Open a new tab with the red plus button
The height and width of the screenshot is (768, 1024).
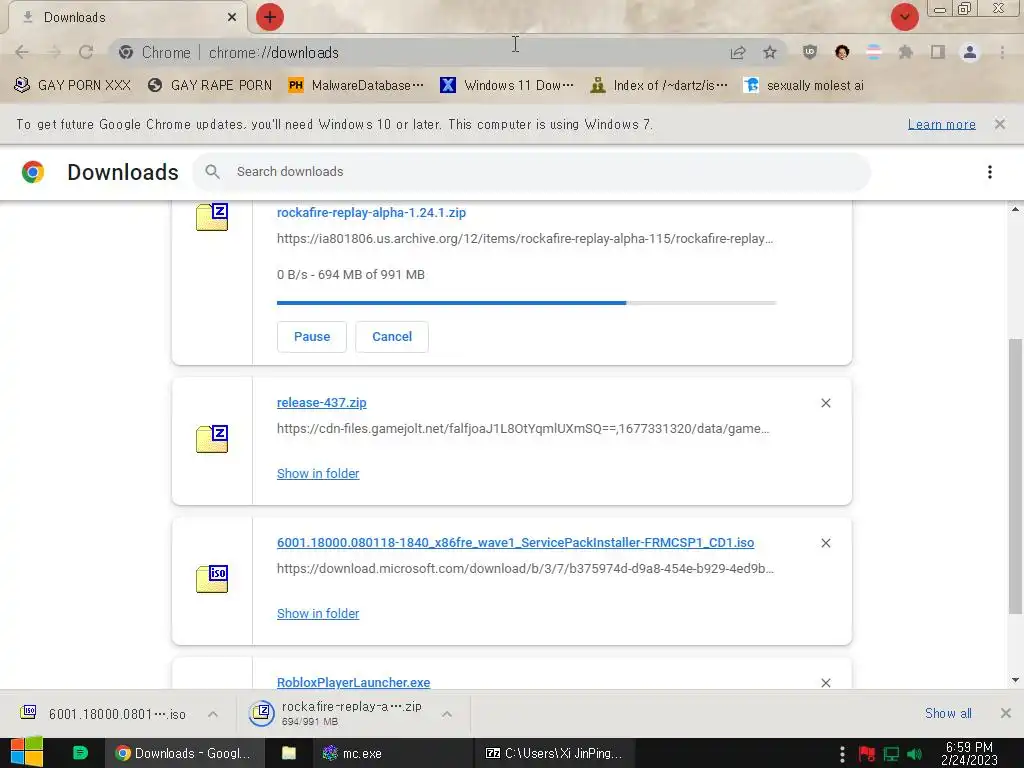270,17
